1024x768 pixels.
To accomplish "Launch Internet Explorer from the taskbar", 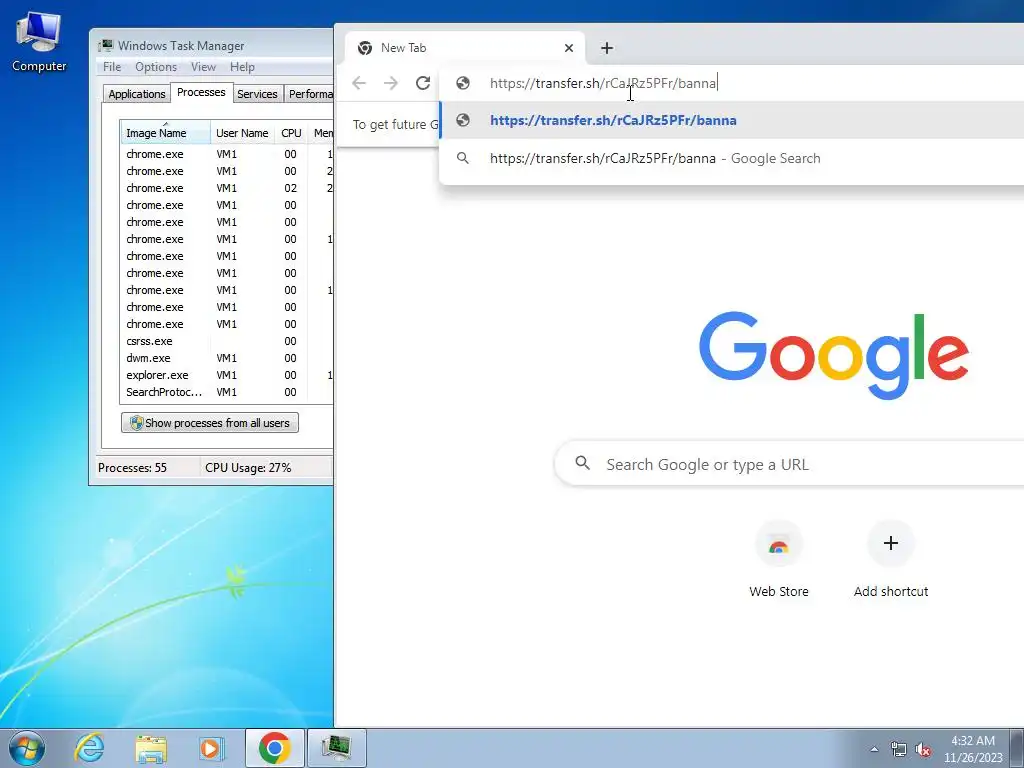I will click(x=89, y=748).
